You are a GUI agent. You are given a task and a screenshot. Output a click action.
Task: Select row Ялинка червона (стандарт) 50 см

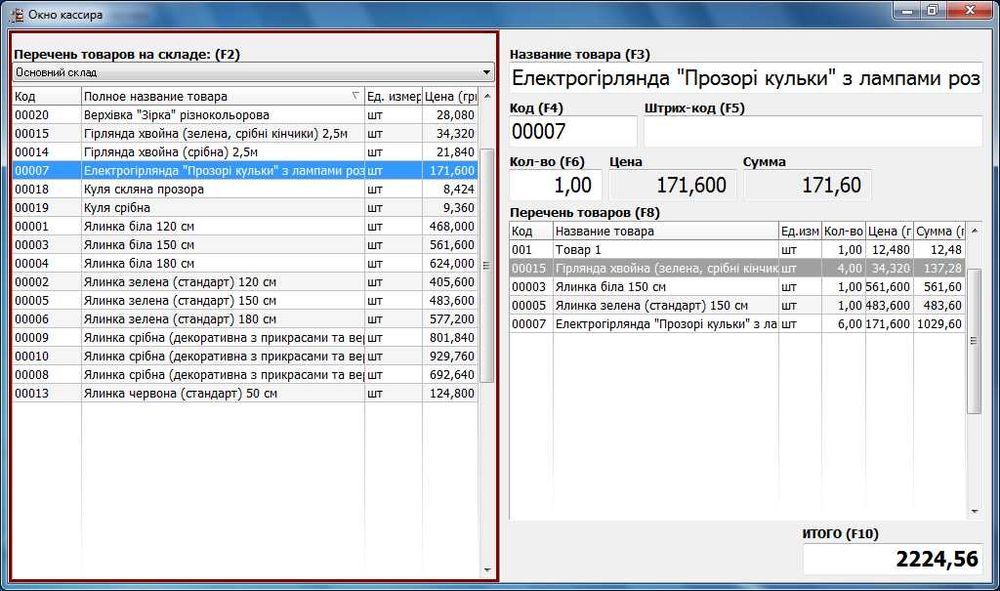[245, 393]
